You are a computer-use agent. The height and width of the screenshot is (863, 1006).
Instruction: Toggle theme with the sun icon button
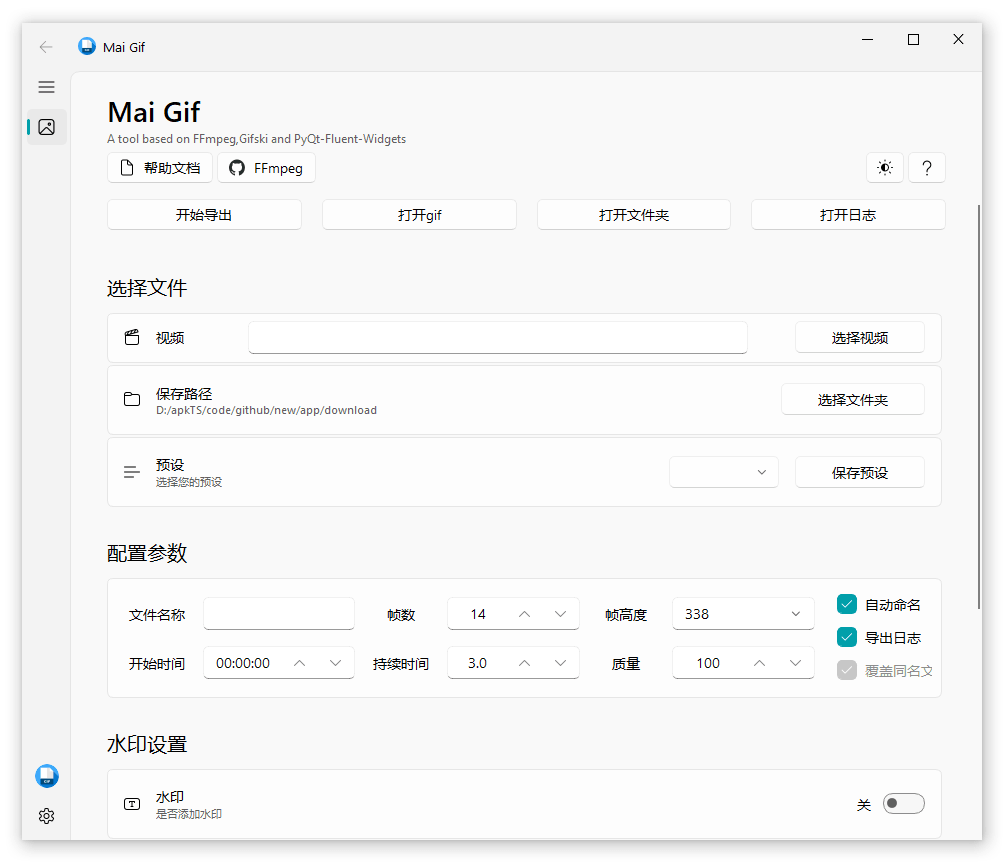[x=885, y=168]
